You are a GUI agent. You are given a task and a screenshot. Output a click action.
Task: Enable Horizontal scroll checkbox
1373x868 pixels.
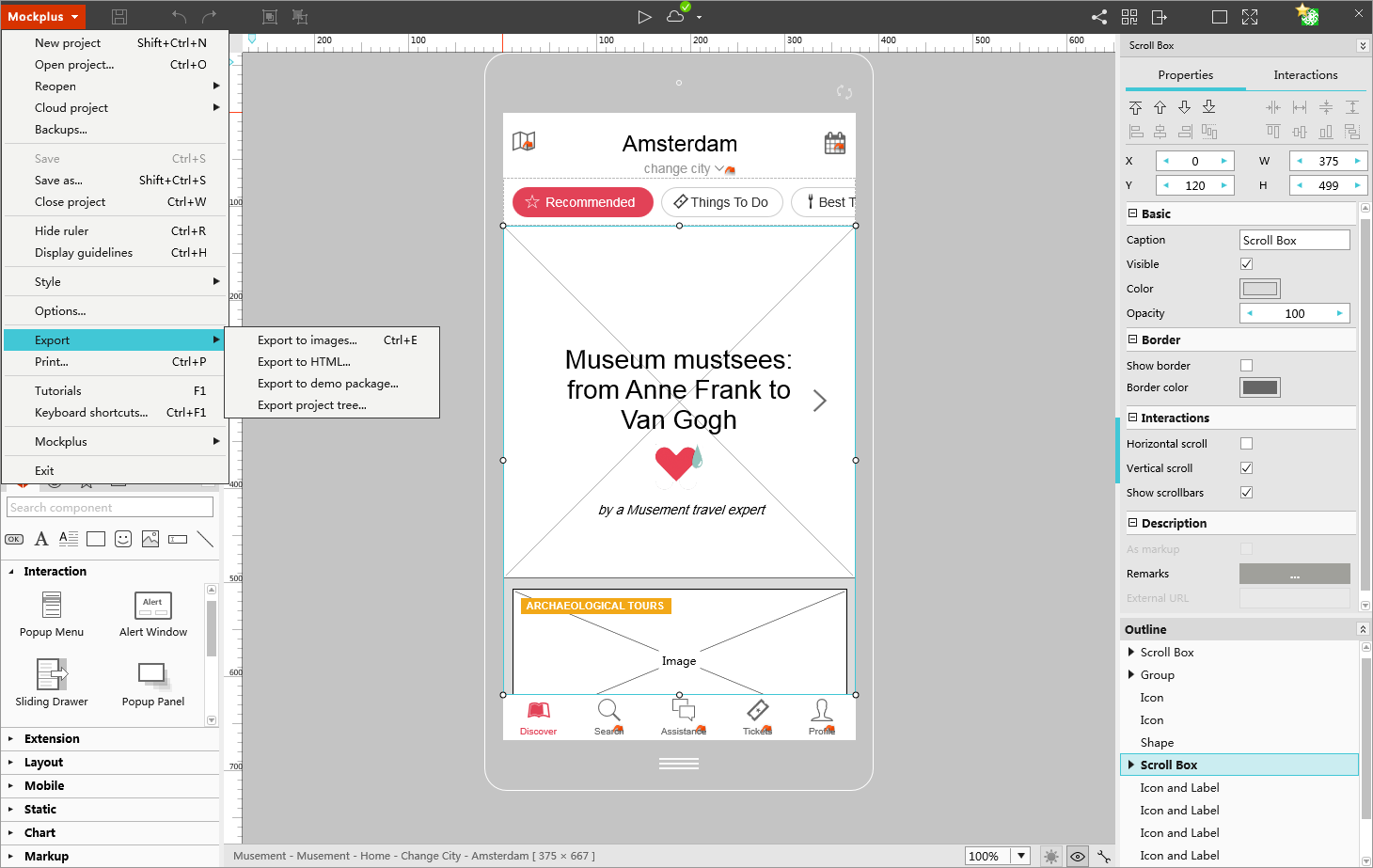(1246, 444)
